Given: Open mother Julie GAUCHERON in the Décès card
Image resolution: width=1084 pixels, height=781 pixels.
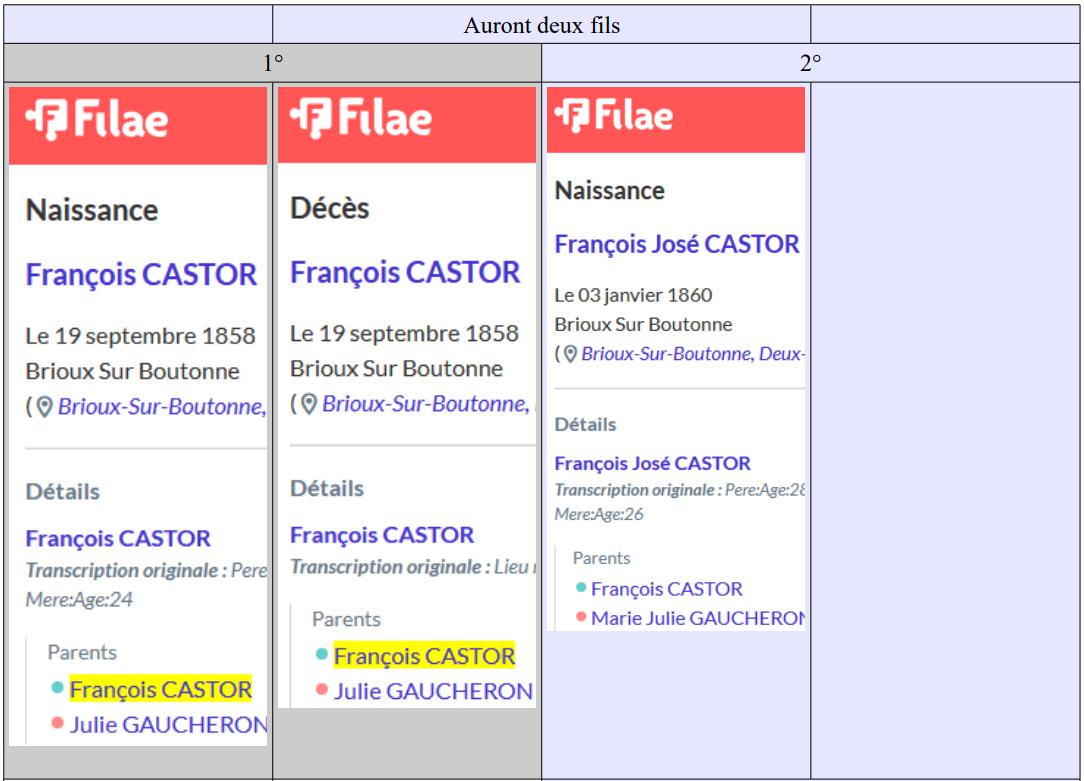Looking at the screenshot, I should 433,691.
